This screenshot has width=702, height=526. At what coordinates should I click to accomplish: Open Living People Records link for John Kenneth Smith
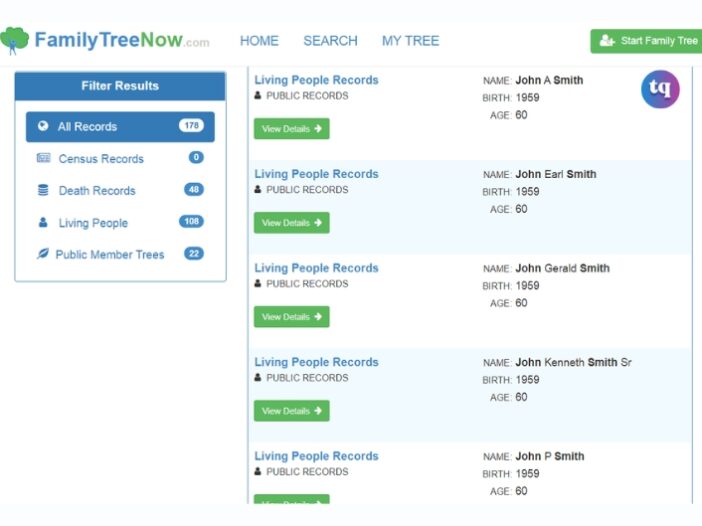pos(317,362)
